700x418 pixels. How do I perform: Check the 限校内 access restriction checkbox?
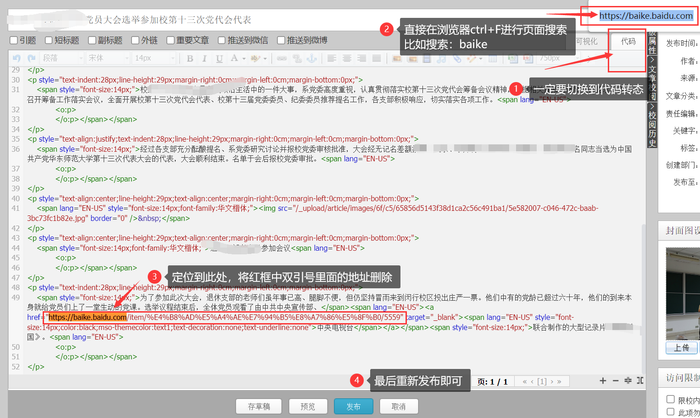coord(670,399)
